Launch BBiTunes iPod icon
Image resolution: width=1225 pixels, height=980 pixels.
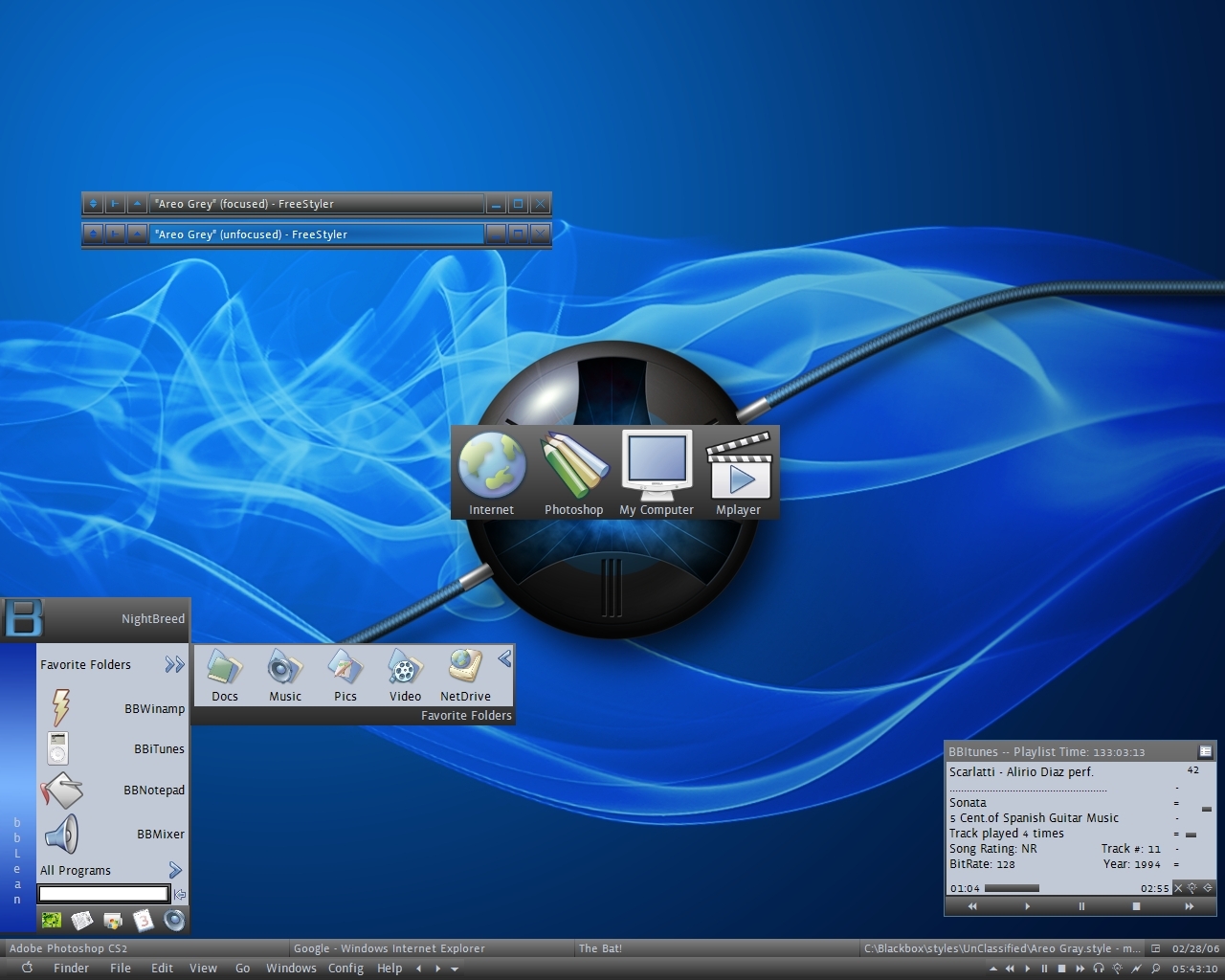58,748
